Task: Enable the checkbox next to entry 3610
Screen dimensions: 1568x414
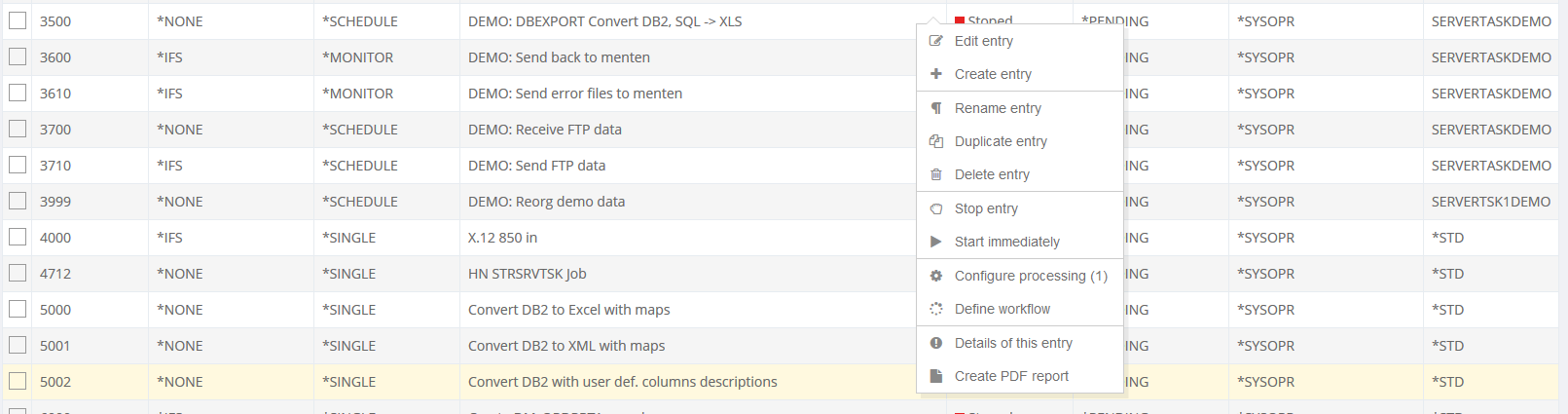Action: point(18,93)
